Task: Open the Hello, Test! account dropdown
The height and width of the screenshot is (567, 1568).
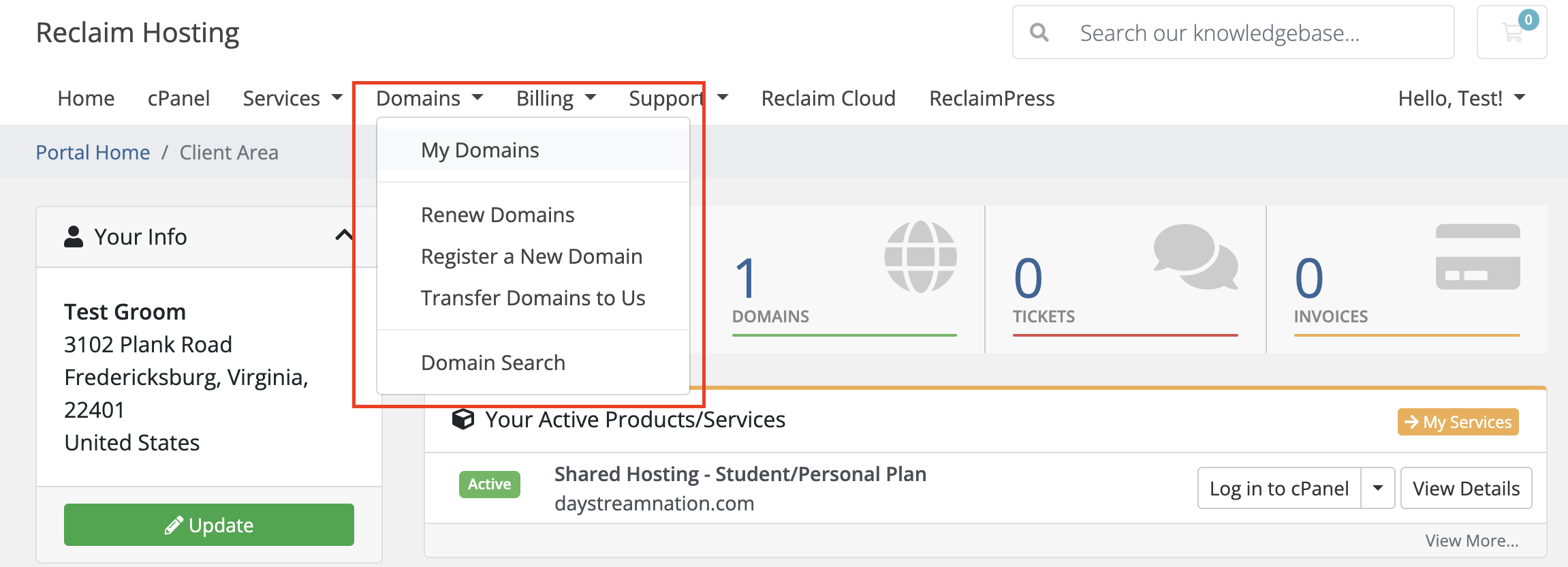Action: click(1461, 98)
